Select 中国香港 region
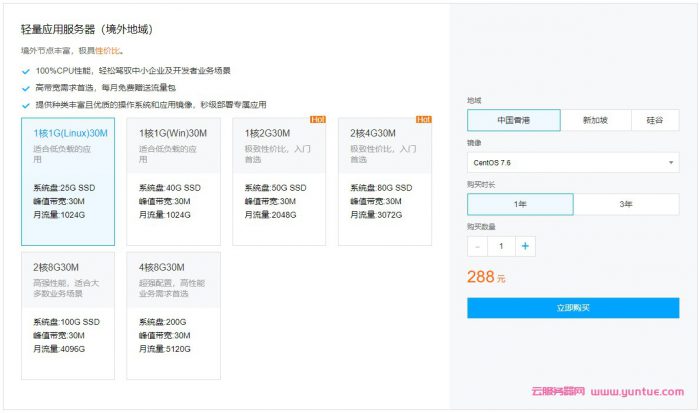Viewport: 700px width, 413px height. (513, 120)
